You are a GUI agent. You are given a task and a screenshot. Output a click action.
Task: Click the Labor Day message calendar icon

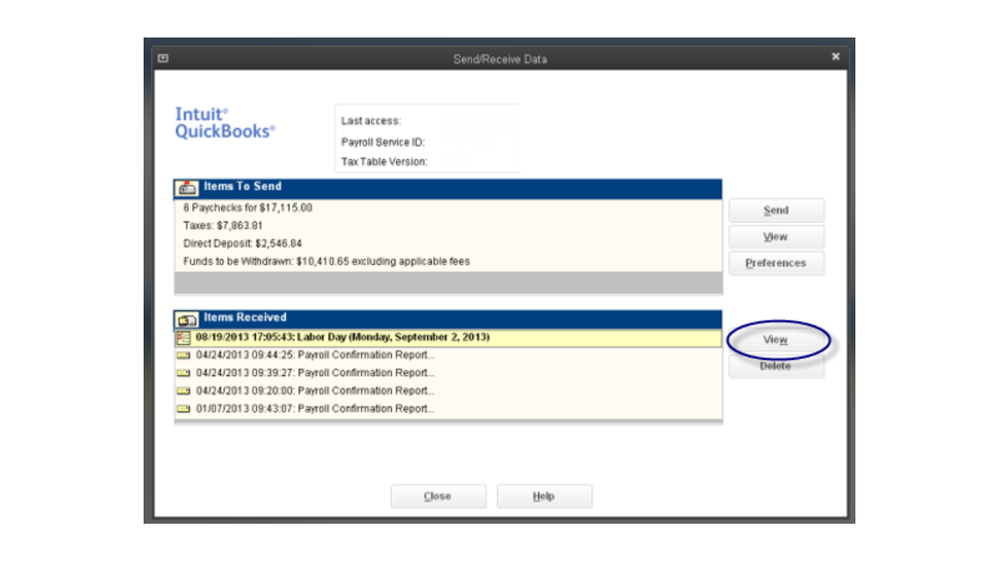click(x=183, y=337)
